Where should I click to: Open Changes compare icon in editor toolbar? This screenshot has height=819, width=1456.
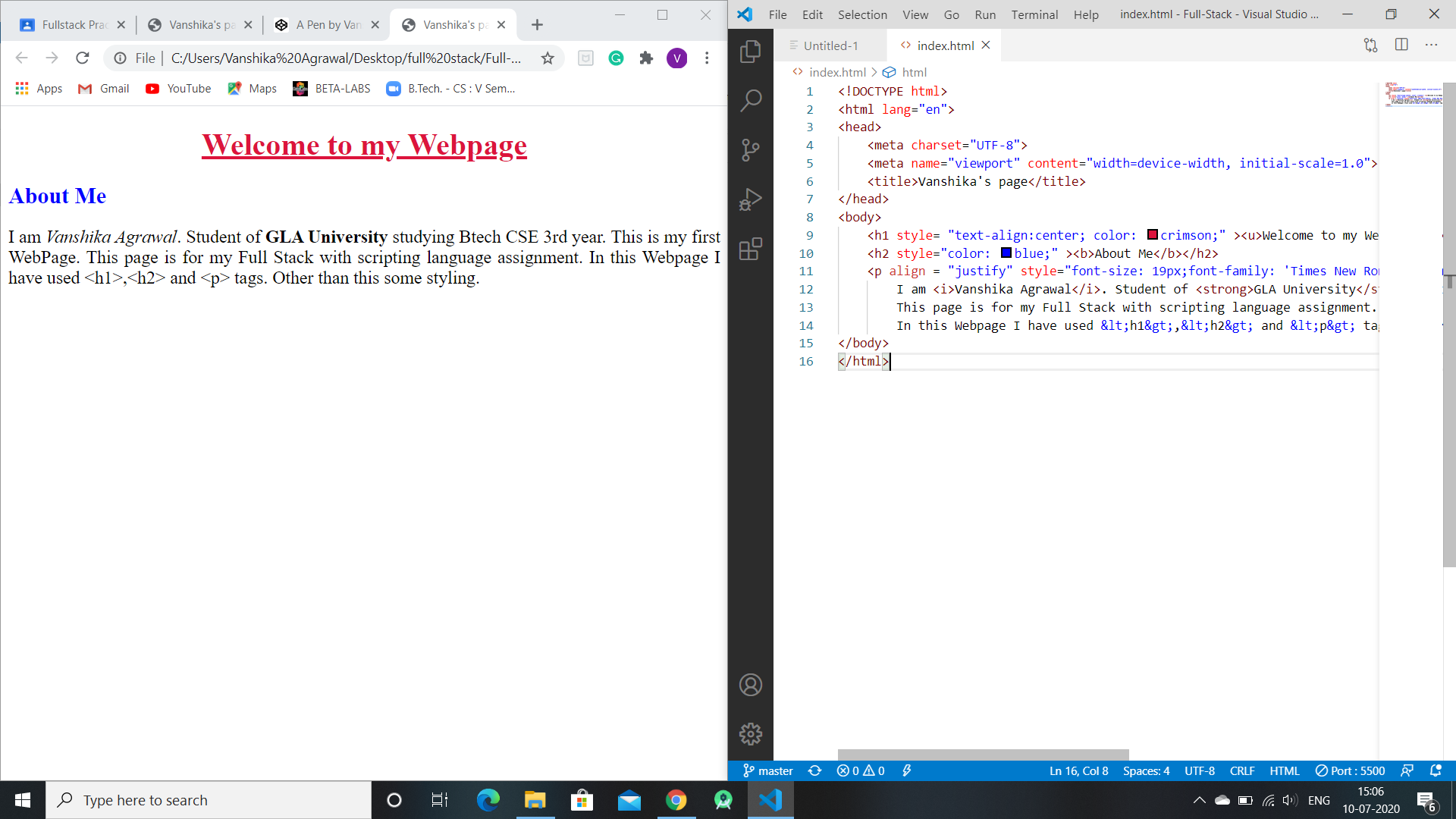tap(1370, 45)
